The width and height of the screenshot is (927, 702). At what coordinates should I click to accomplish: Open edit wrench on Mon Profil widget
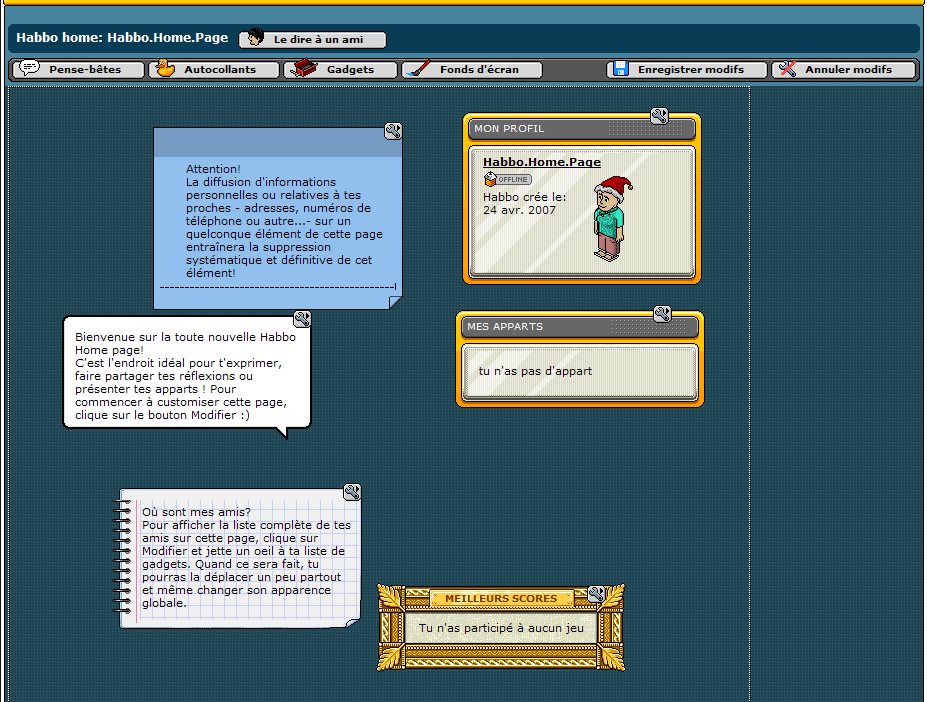pos(659,116)
